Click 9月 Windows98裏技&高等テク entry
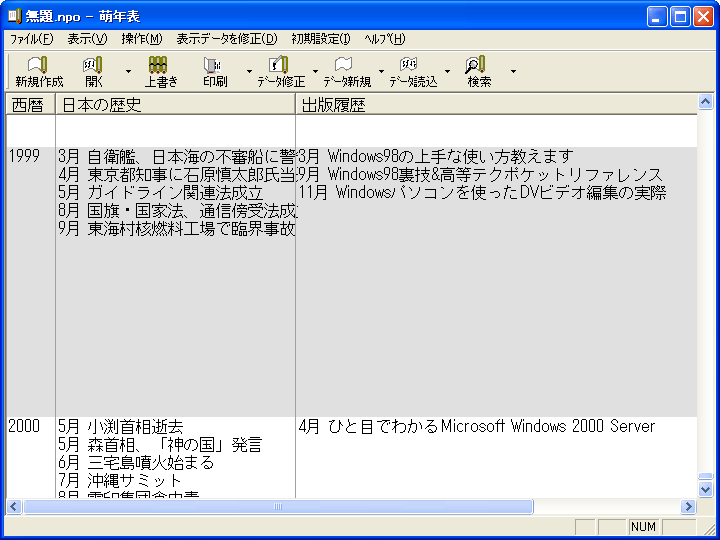This screenshot has width=720, height=540. pyautogui.click(x=480, y=174)
